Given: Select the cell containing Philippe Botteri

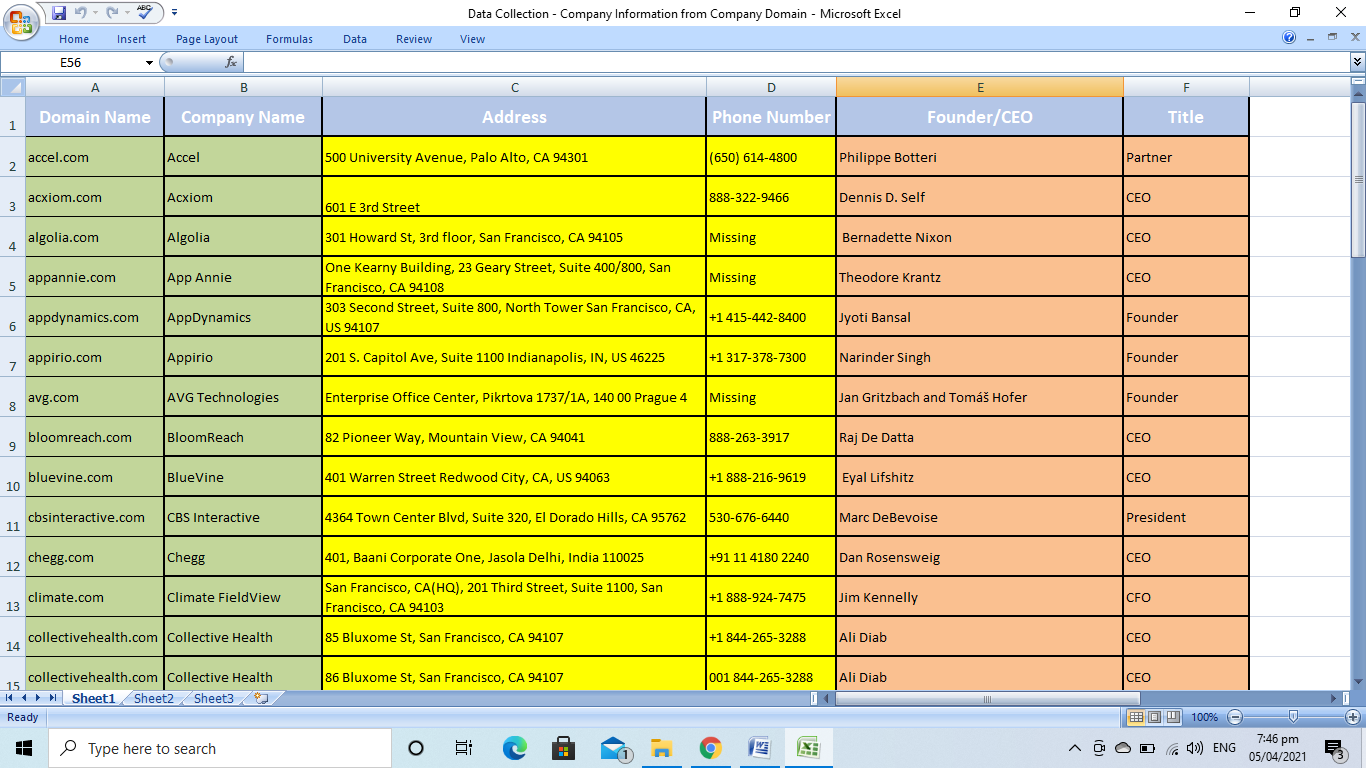Looking at the screenshot, I should pyautogui.click(x=979, y=157).
